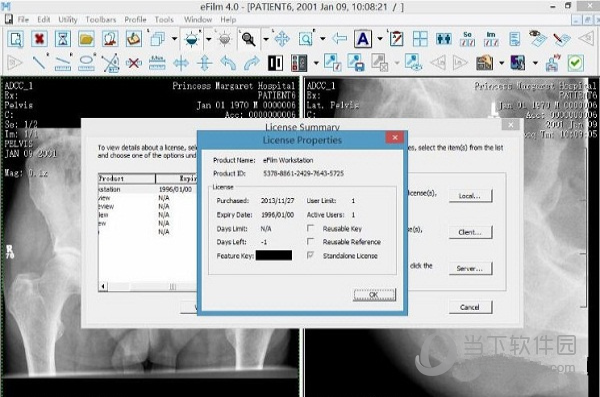
Task: Open the Utility menu
Action: [x=68, y=20]
